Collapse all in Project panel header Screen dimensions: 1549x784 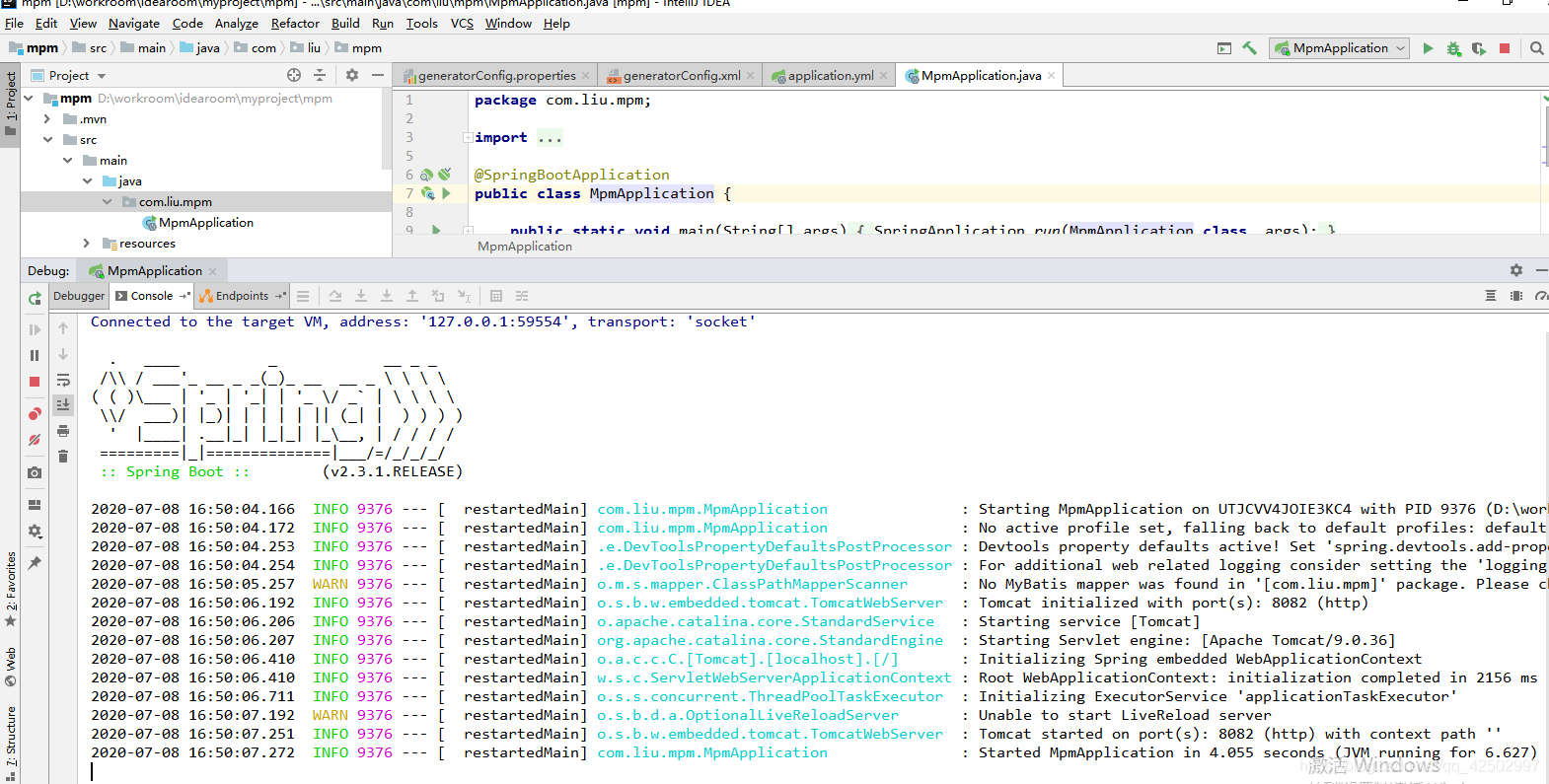(320, 75)
